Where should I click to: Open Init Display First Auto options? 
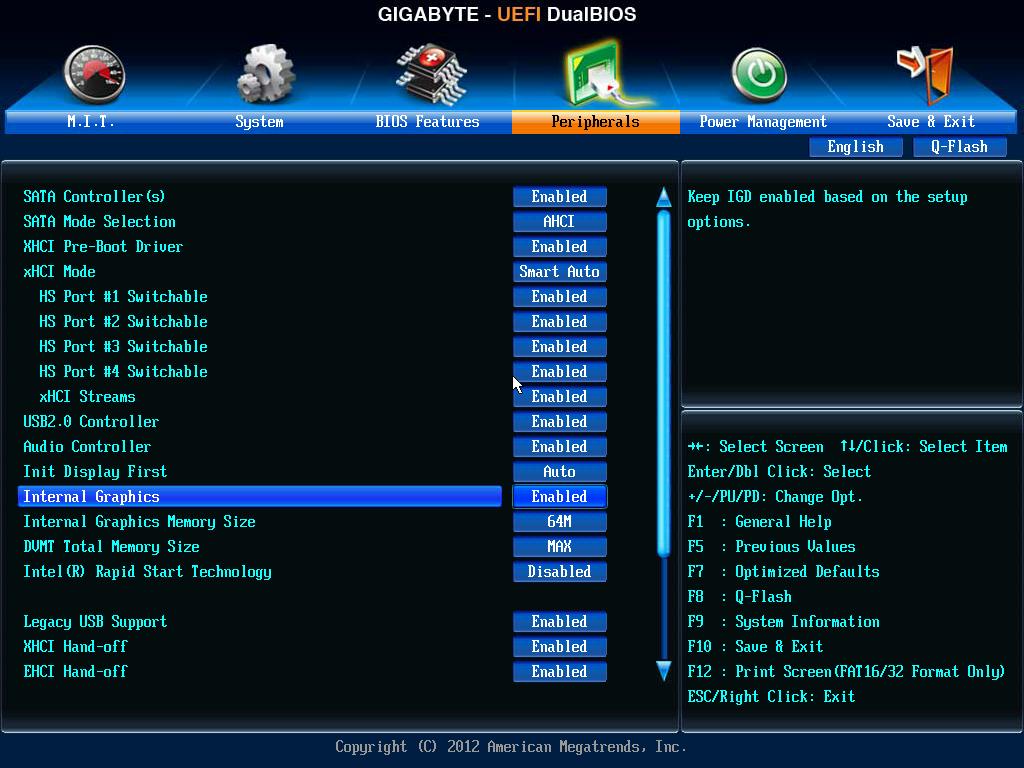(x=560, y=472)
